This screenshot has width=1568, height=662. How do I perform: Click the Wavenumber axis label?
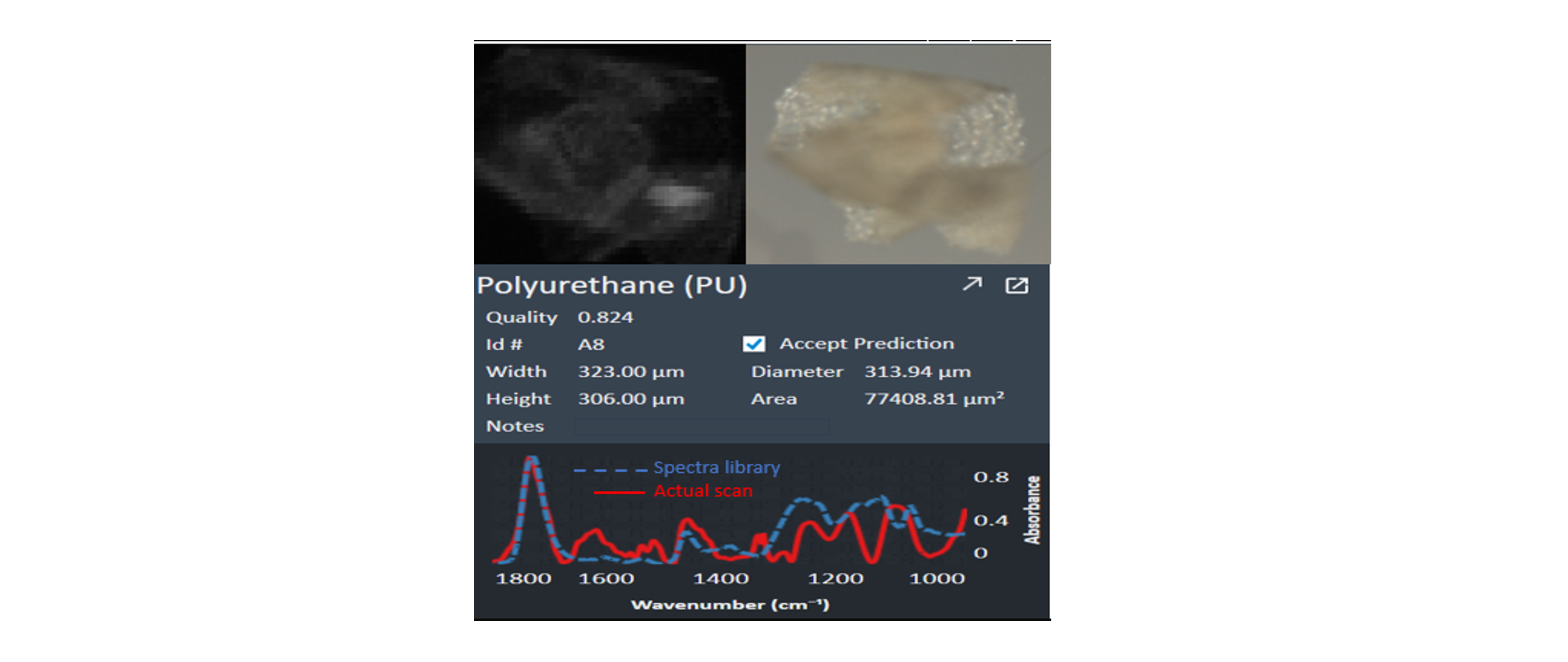731,604
